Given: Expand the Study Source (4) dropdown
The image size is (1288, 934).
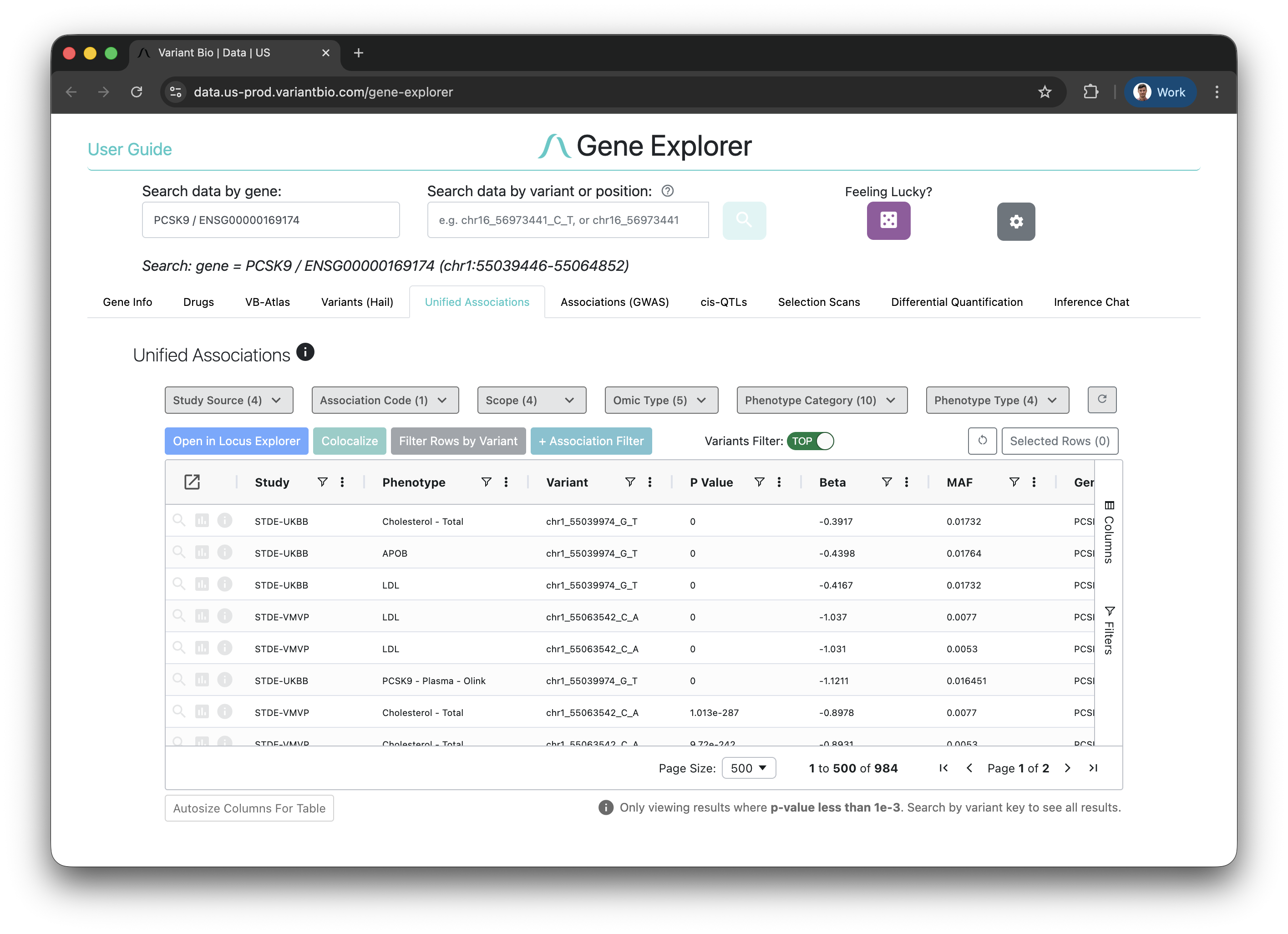Looking at the screenshot, I should point(228,400).
